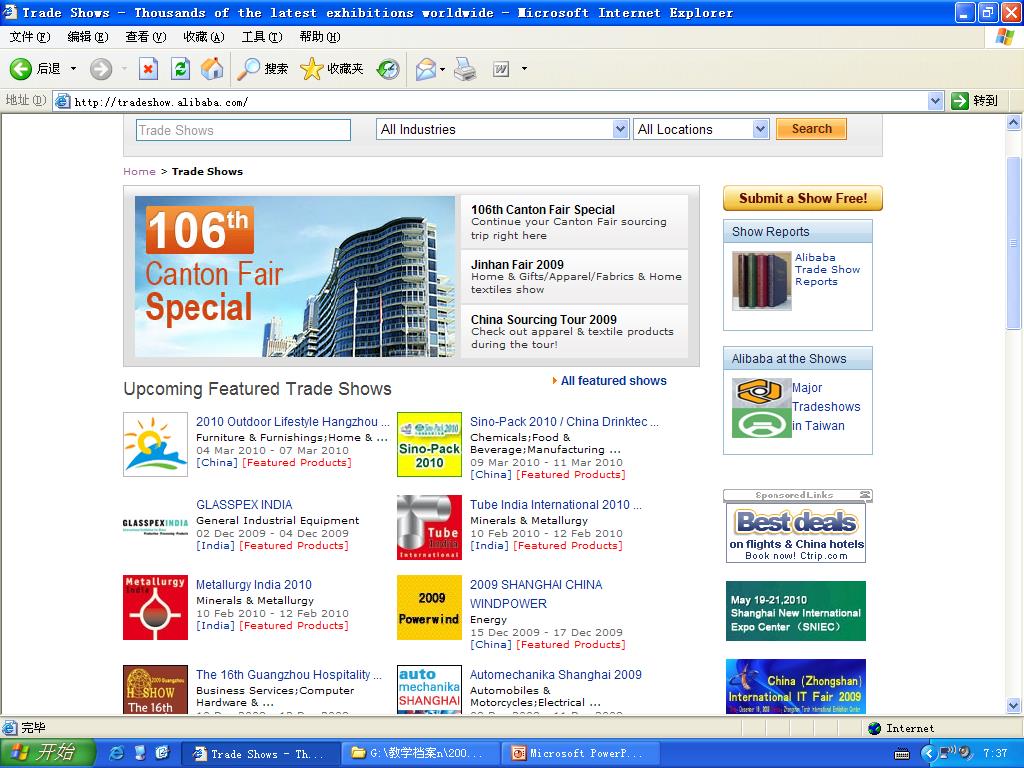
Task: Click the Metallurgy India red logo
Action: [155, 607]
